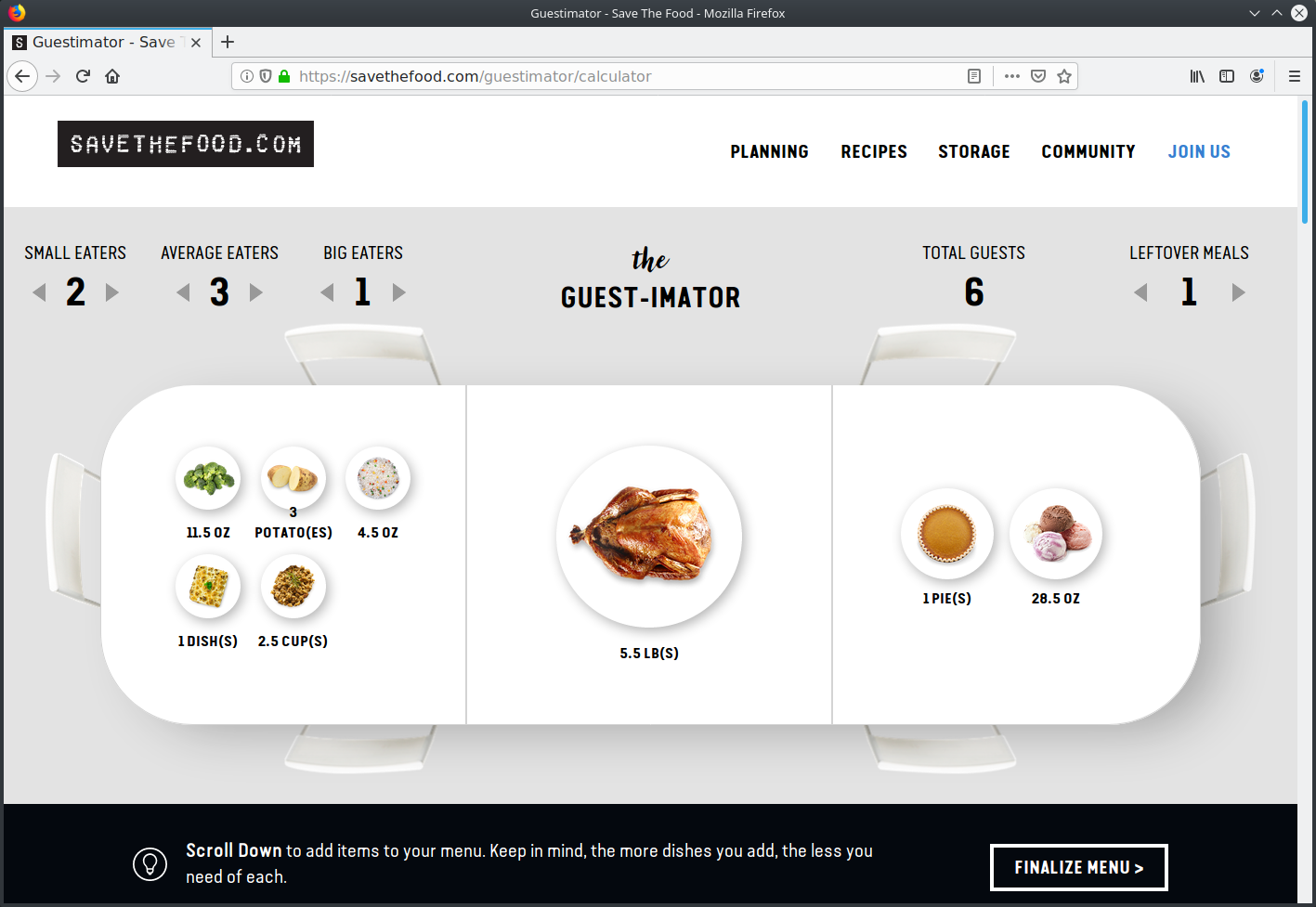1316x907 pixels.
Task: Toggle reader view icon in the address bar
Action: (974, 76)
